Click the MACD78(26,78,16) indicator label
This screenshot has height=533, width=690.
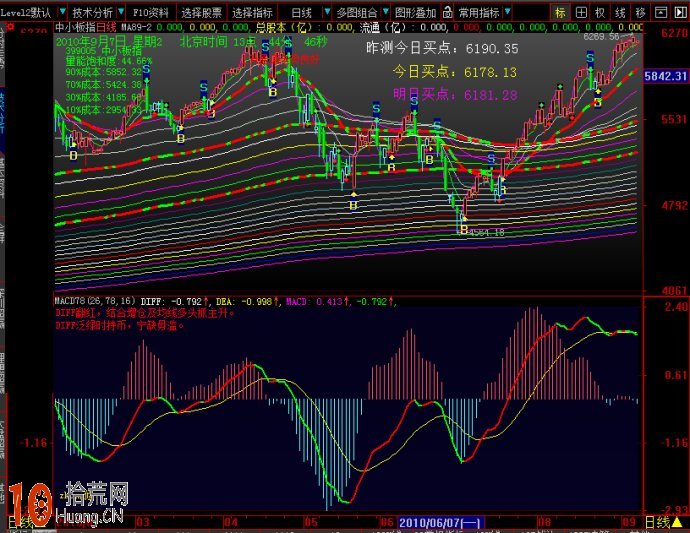pyautogui.click(x=95, y=301)
